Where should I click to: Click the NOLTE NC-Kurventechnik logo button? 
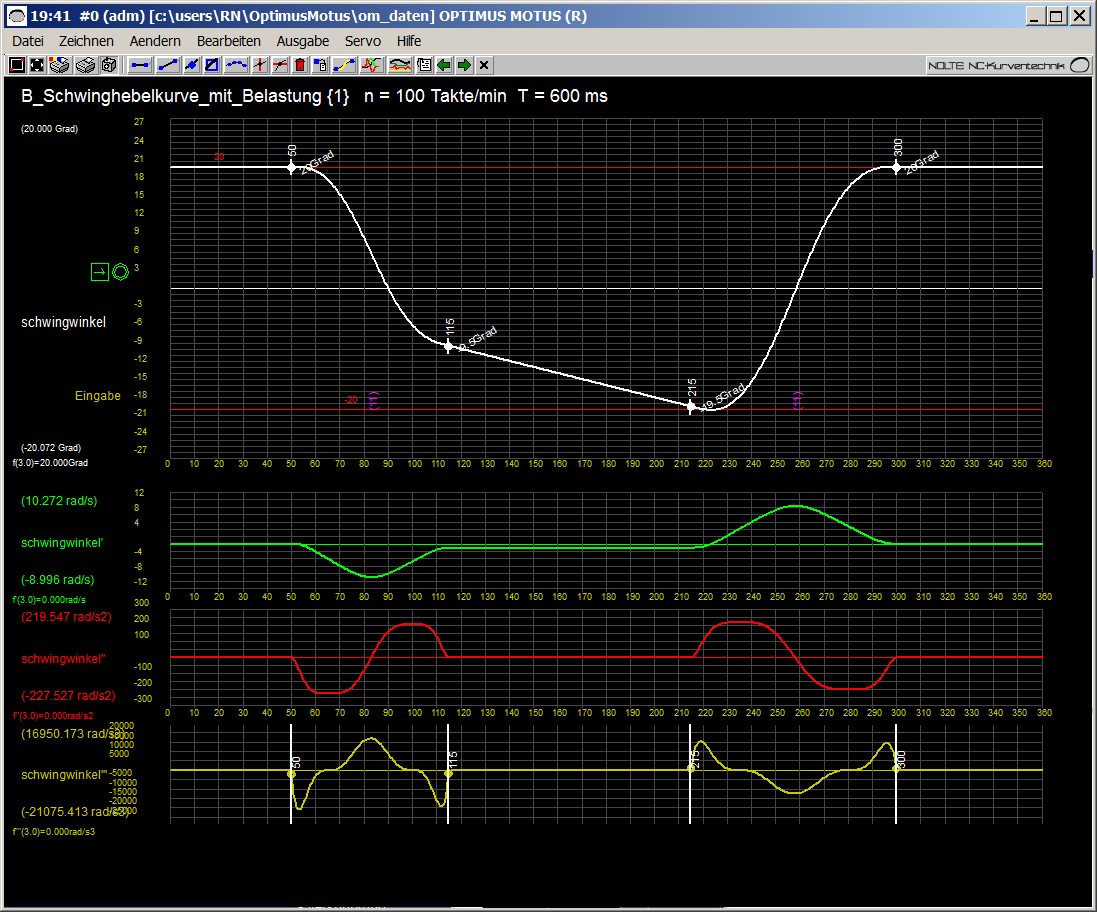point(1009,65)
